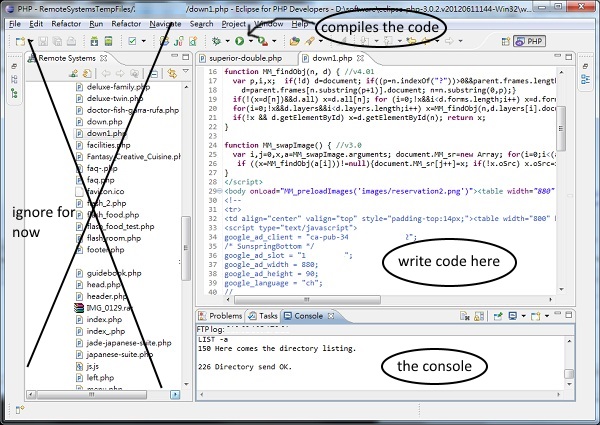Collapse the code fold at line 29

point(220,191)
